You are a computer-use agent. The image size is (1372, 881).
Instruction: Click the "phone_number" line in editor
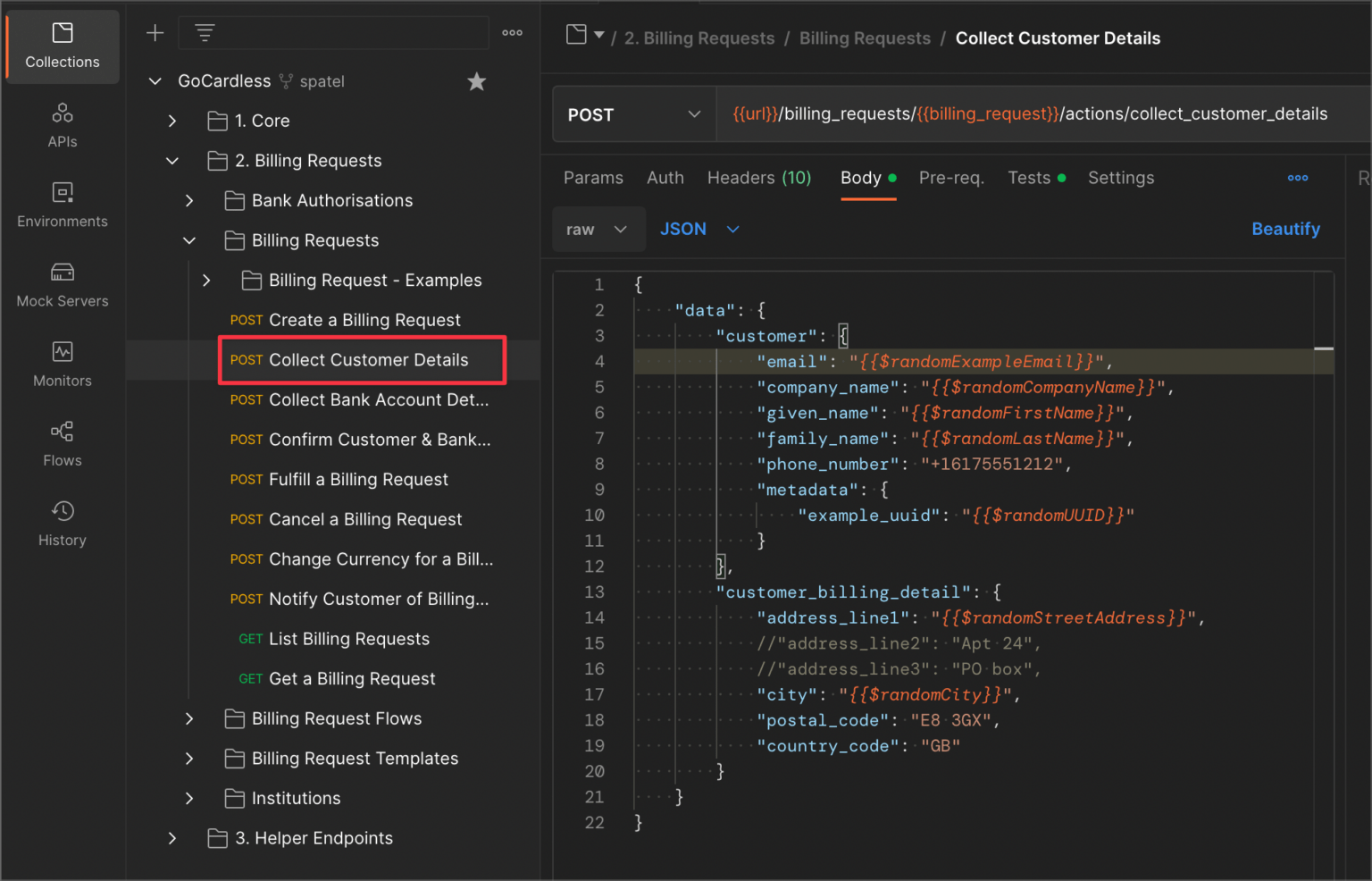914,465
